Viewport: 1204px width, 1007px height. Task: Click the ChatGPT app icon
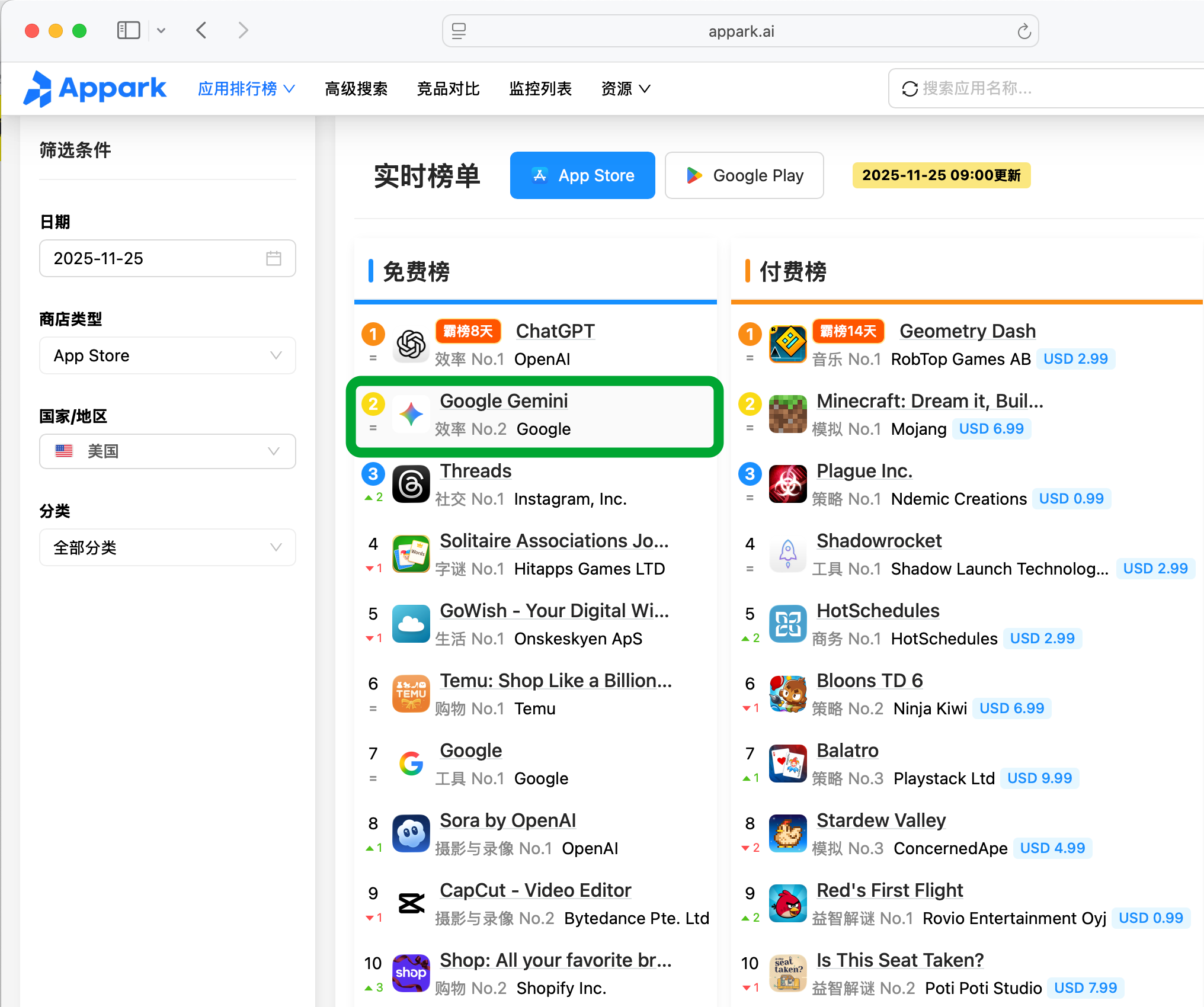[411, 345]
